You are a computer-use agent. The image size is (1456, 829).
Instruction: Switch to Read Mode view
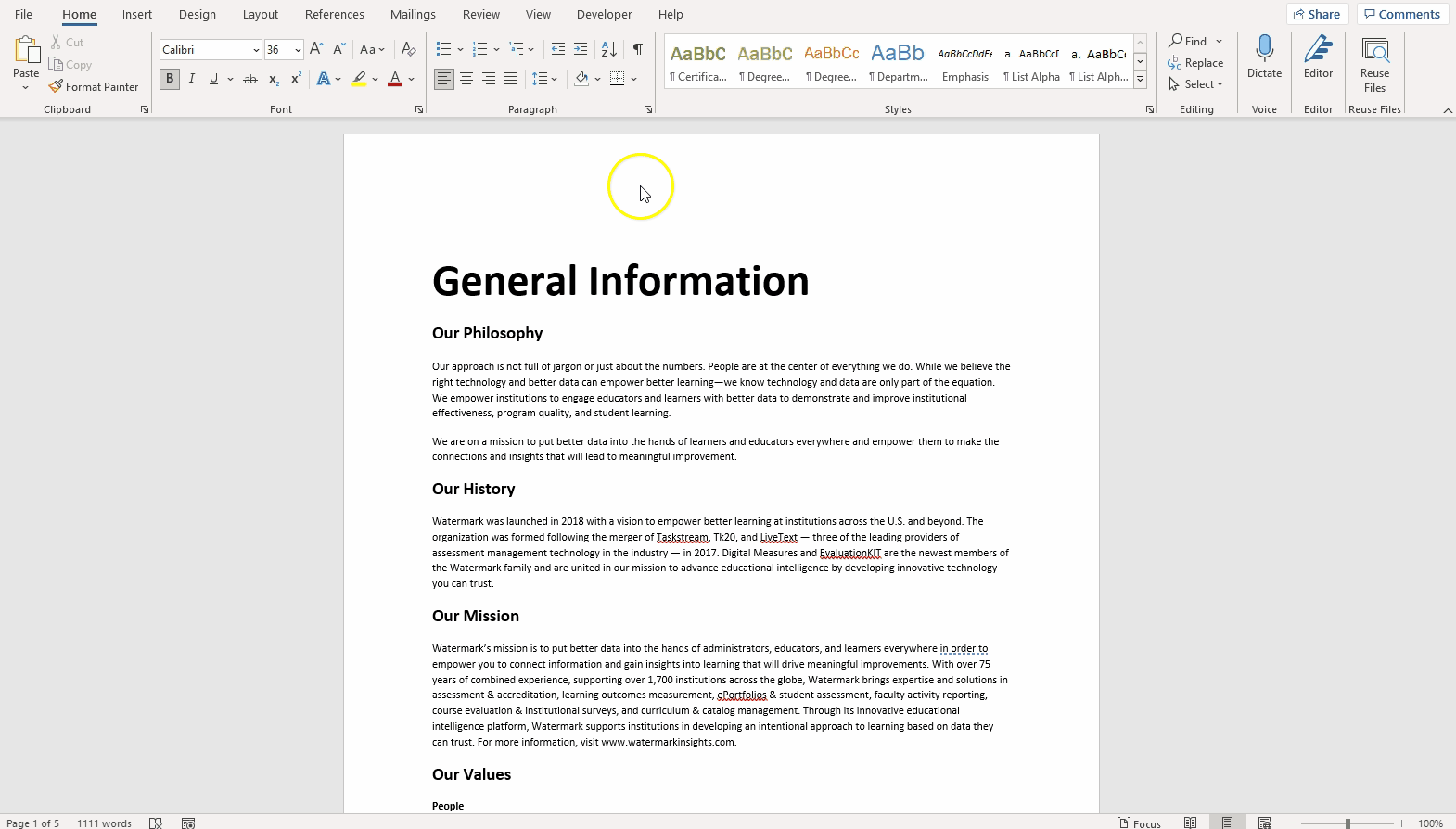click(1190, 823)
